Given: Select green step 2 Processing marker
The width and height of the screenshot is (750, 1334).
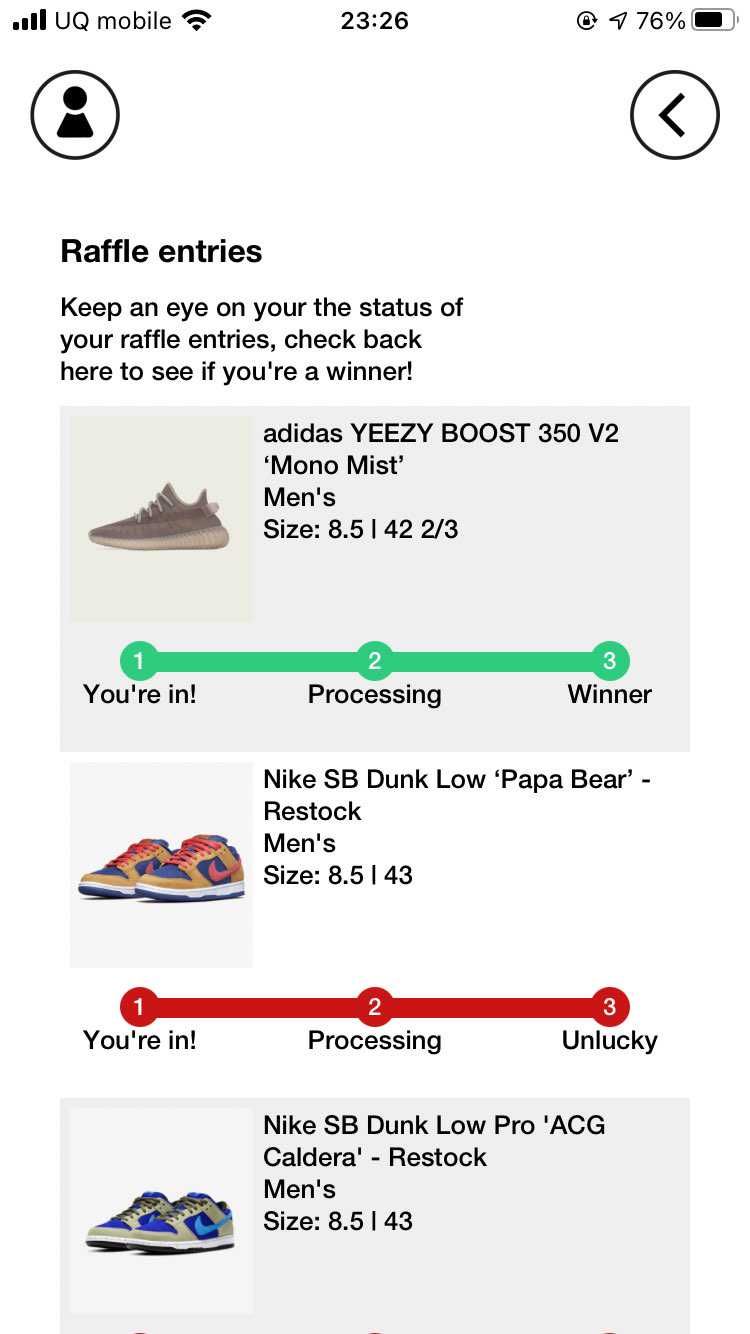Looking at the screenshot, I should [x=374, y=661].
